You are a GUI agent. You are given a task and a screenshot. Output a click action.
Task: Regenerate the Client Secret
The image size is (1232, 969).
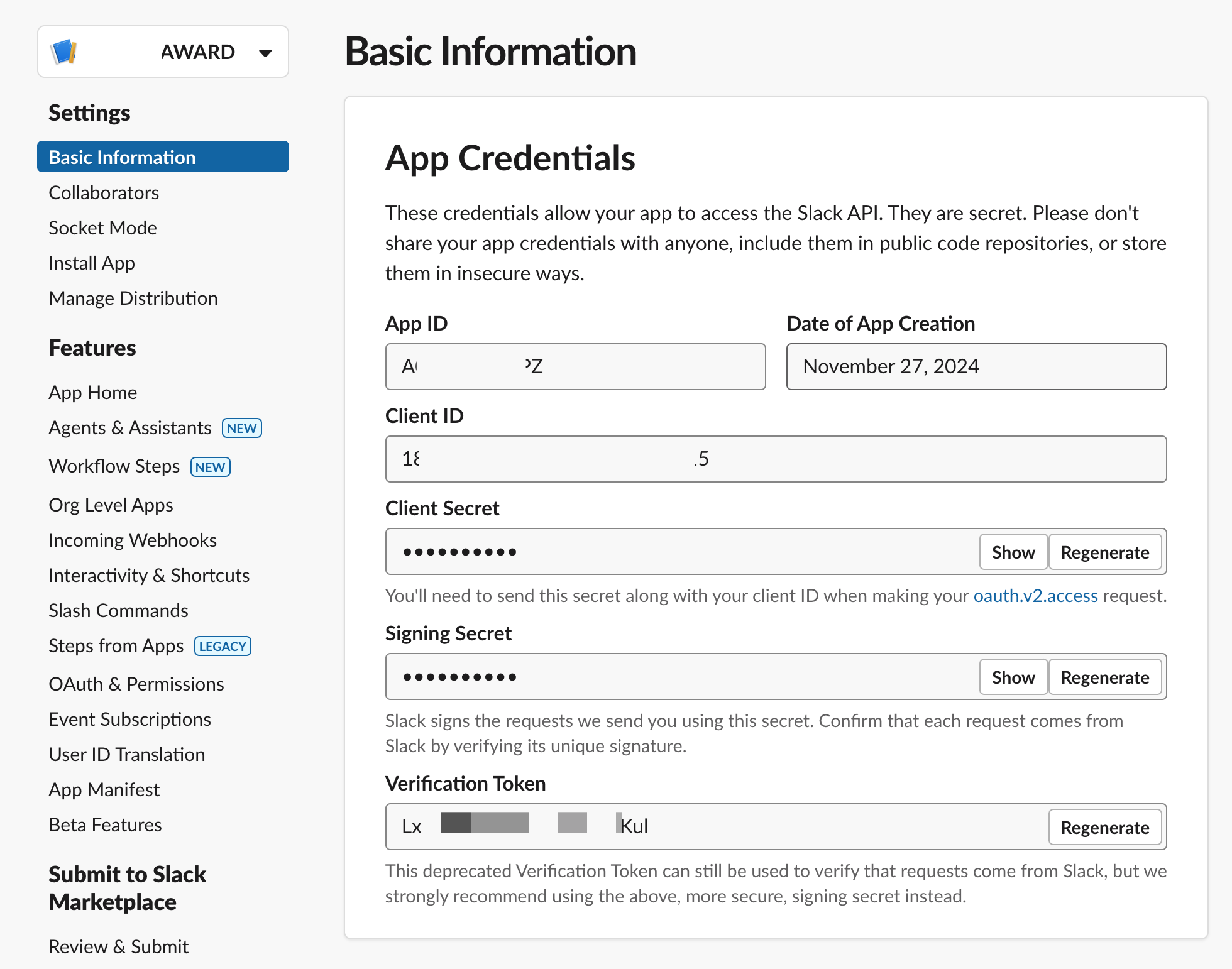pos(1104,552)
